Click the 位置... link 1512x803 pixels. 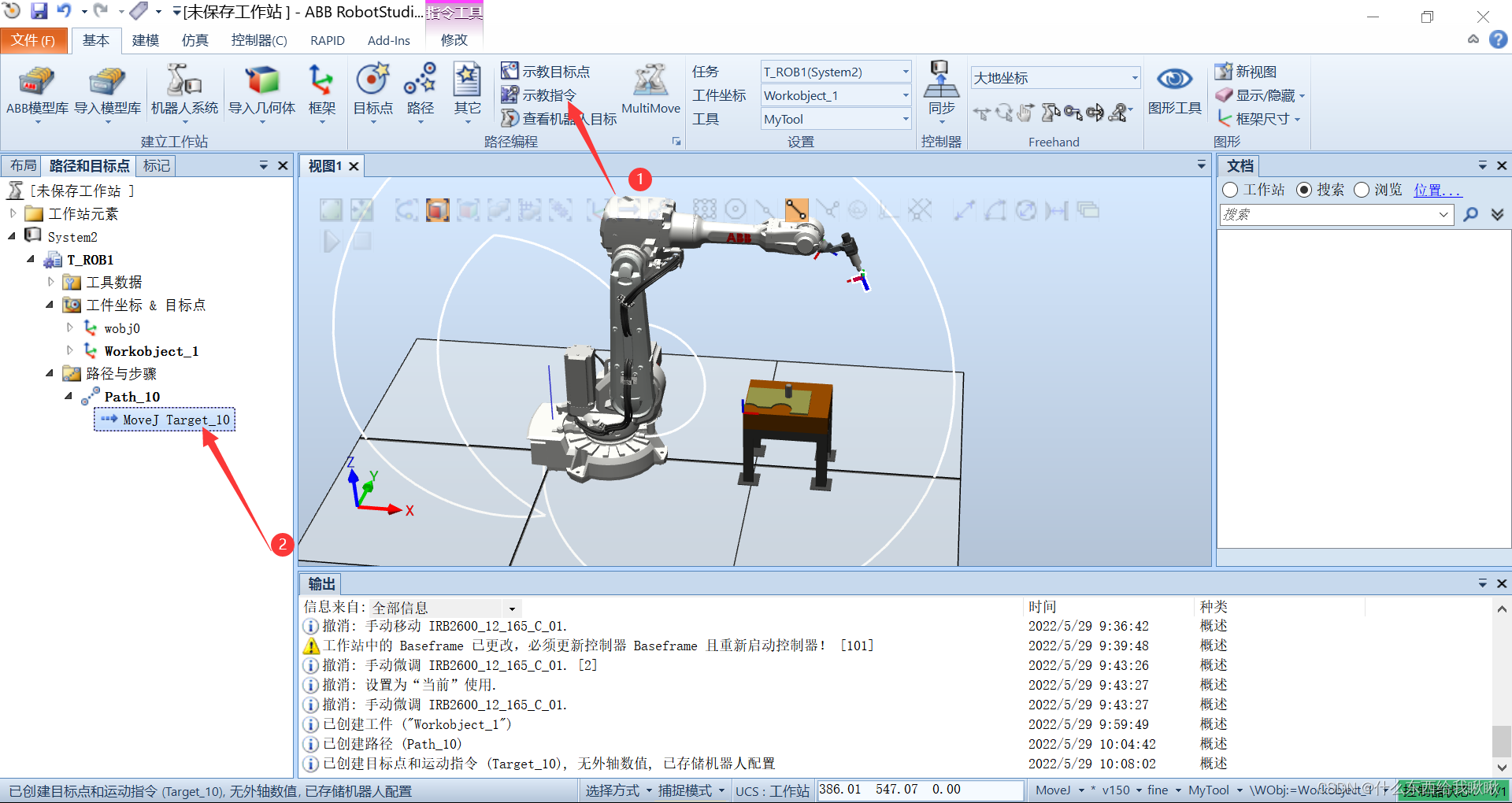coord(1437,190)
